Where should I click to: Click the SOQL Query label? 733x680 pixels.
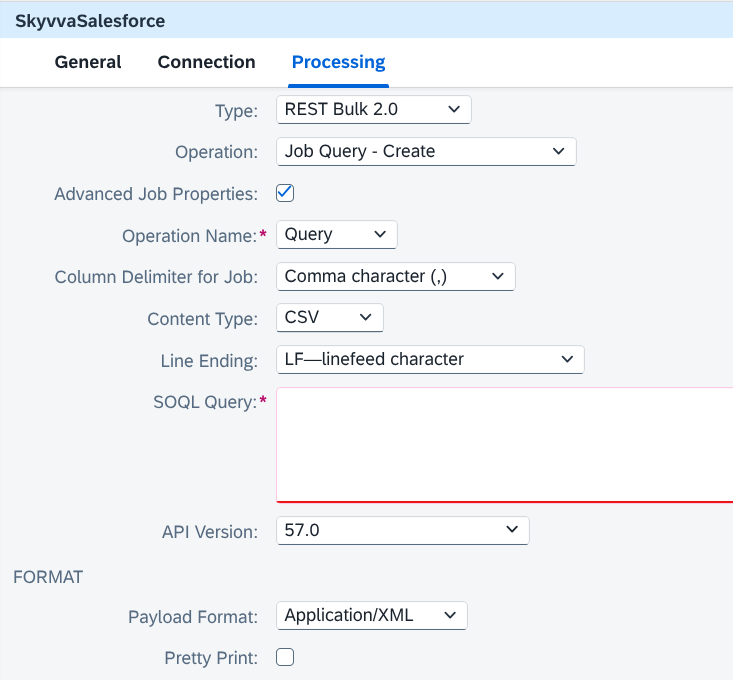[x=205, y=402]
